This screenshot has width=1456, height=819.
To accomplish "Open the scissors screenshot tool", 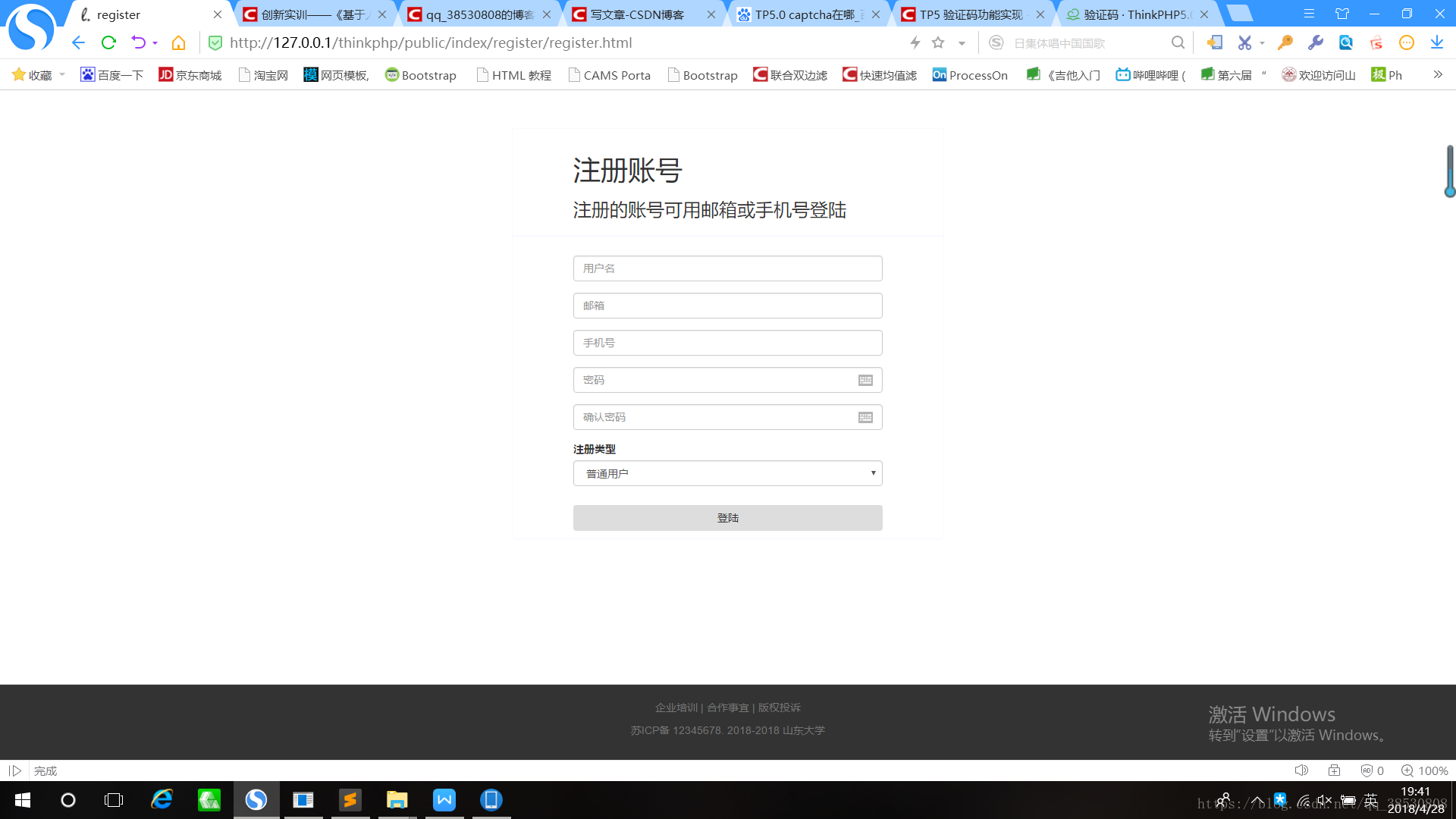I will pyautogui.click(x=1244, y=43).
